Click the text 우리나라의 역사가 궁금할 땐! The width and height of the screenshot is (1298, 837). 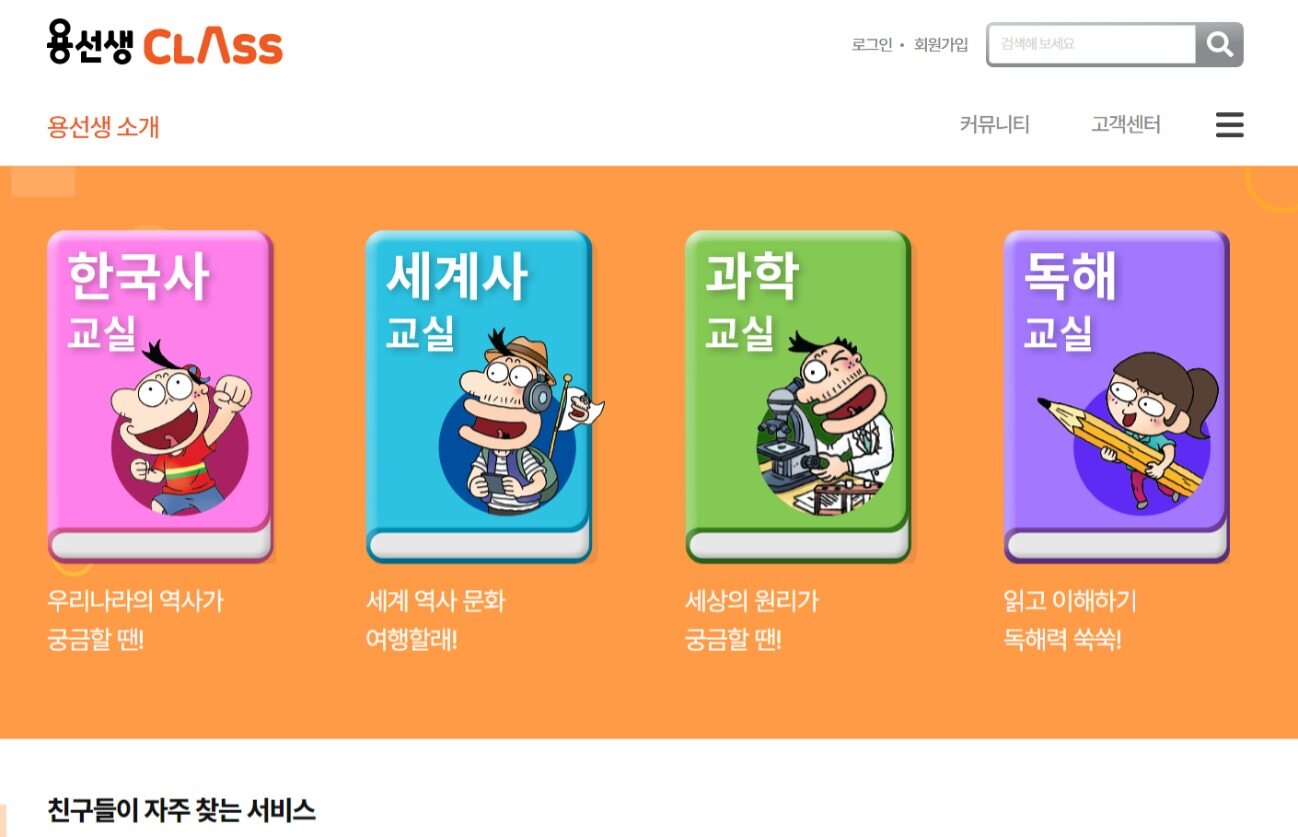pos(135,620)
